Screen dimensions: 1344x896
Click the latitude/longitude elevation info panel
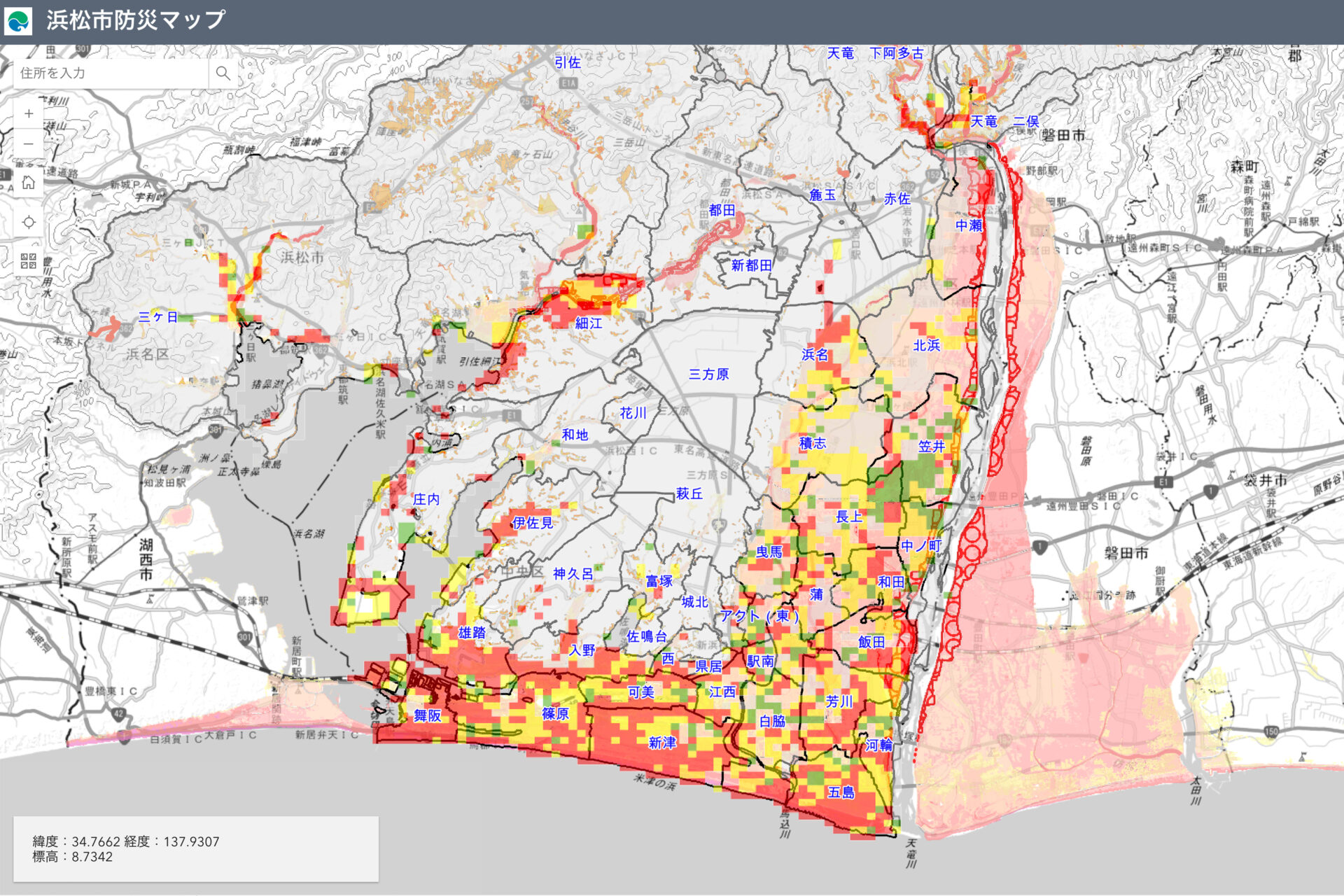pos(195,848)
